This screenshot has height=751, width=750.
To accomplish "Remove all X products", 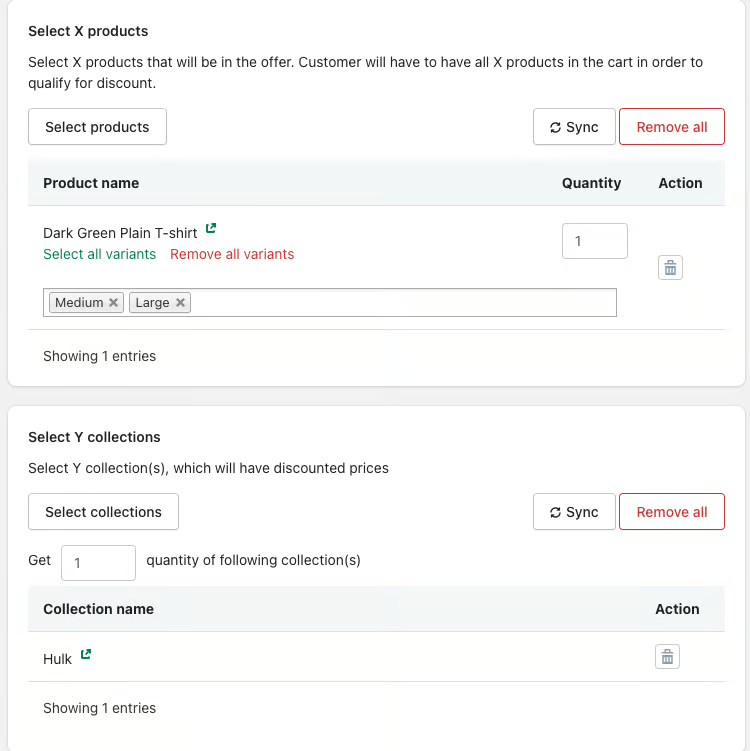I will [671, 127].
